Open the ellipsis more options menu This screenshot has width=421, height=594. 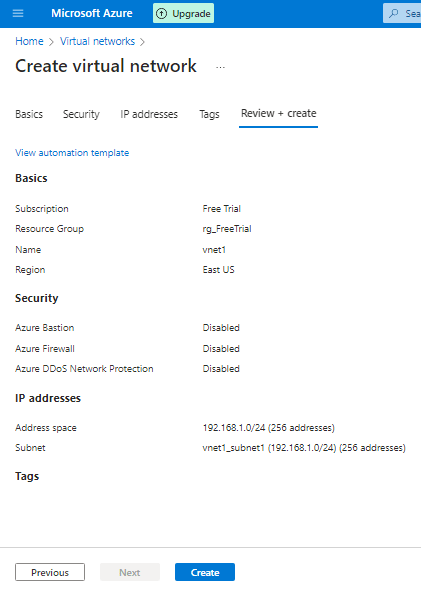[x=220, y=67]
